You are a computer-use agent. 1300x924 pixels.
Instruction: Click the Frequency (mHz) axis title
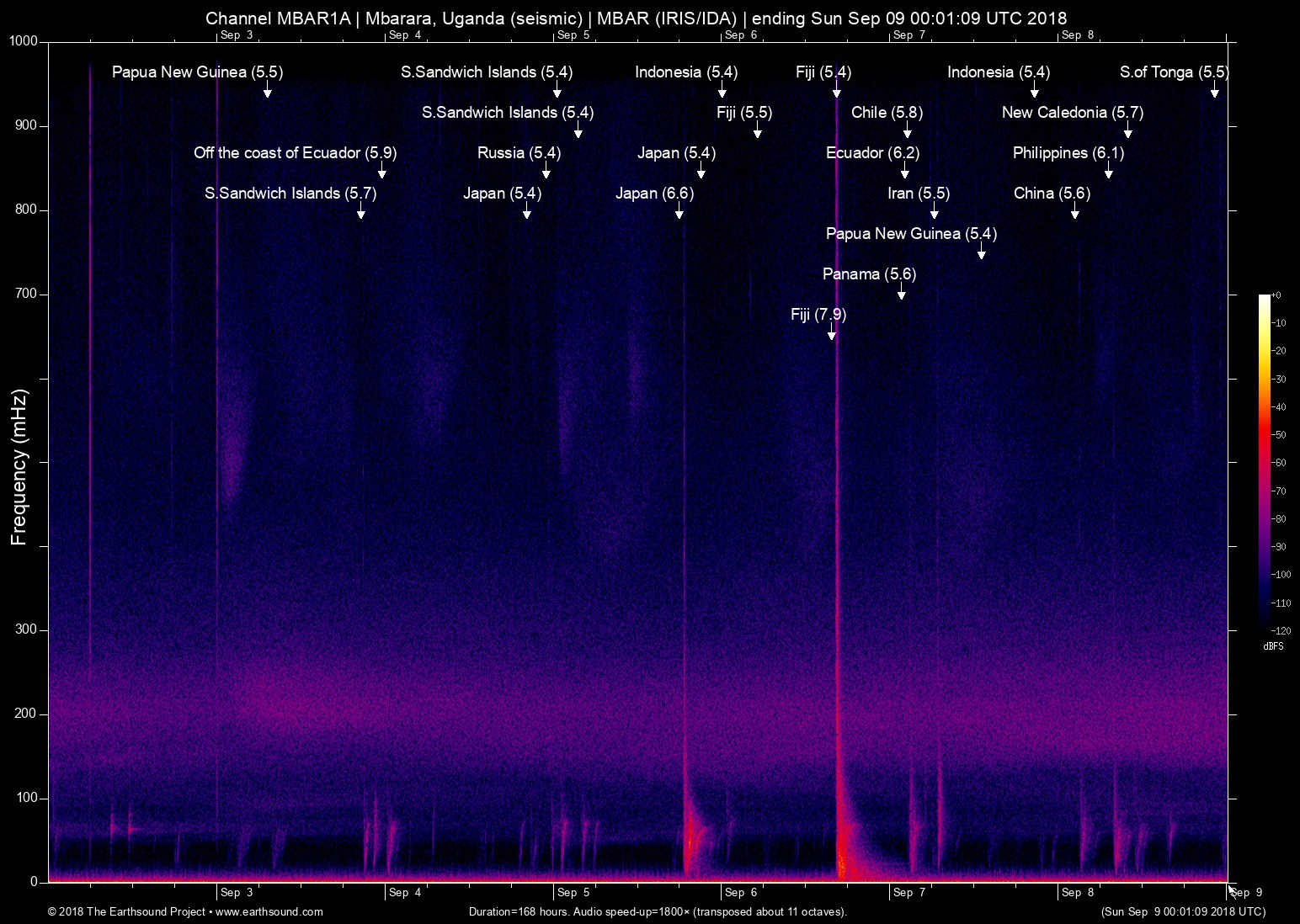click(19, 467)
